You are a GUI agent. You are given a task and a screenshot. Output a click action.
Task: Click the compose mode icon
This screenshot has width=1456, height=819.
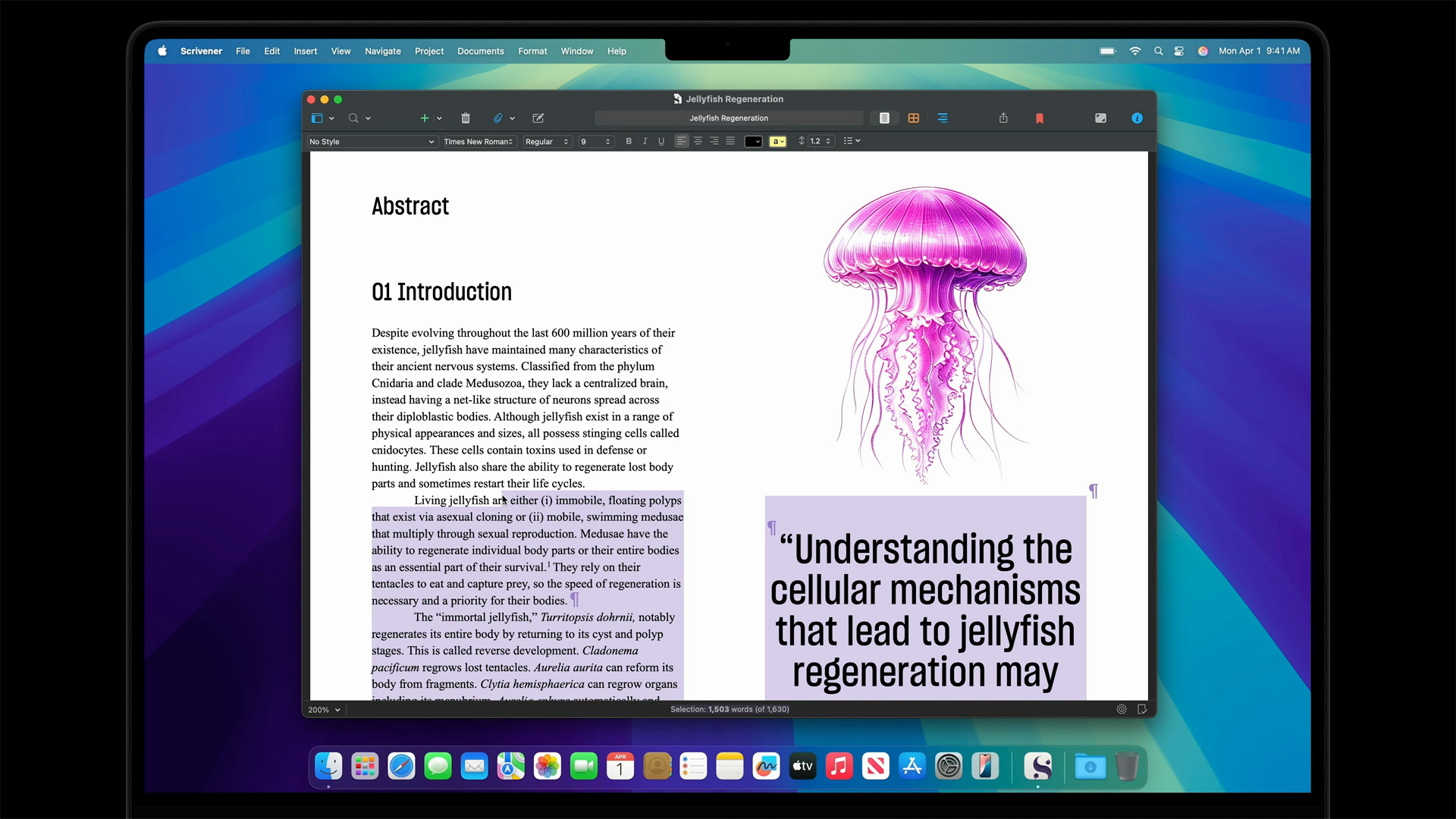(1100, 118)
